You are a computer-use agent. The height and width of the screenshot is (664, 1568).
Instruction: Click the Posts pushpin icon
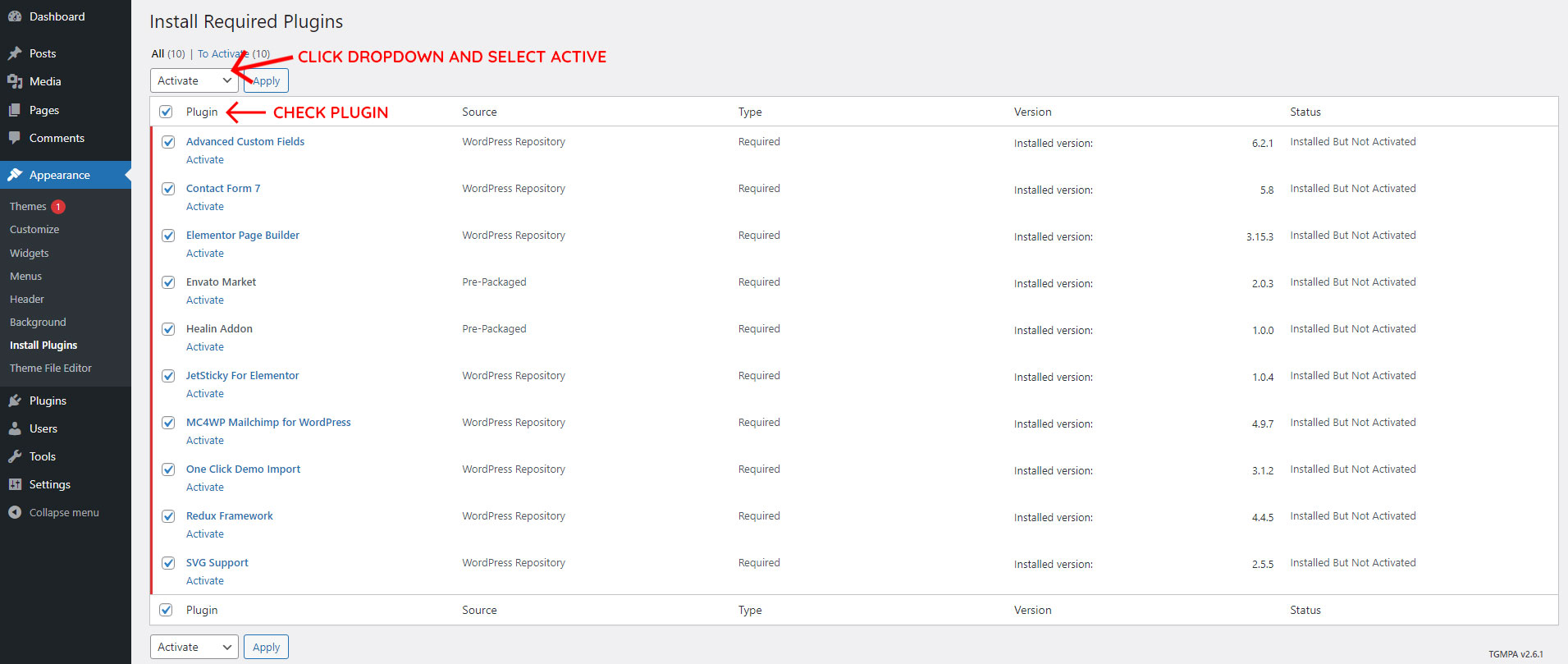pyautogui.click(x=15, y=53)
